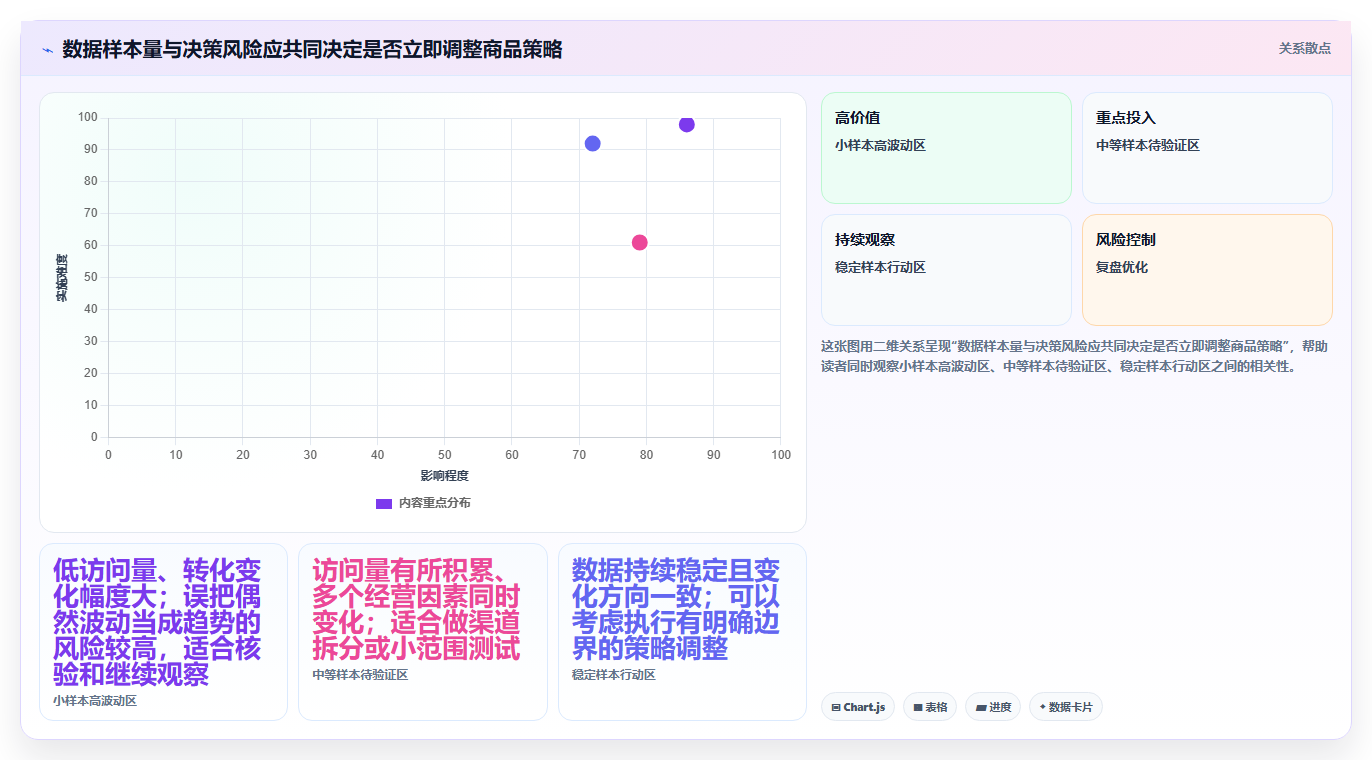Click 中等样本待验证区 inside 重点投入 card
Image resolution: width=1372 pixels, height=760 pixels.
1148,145
